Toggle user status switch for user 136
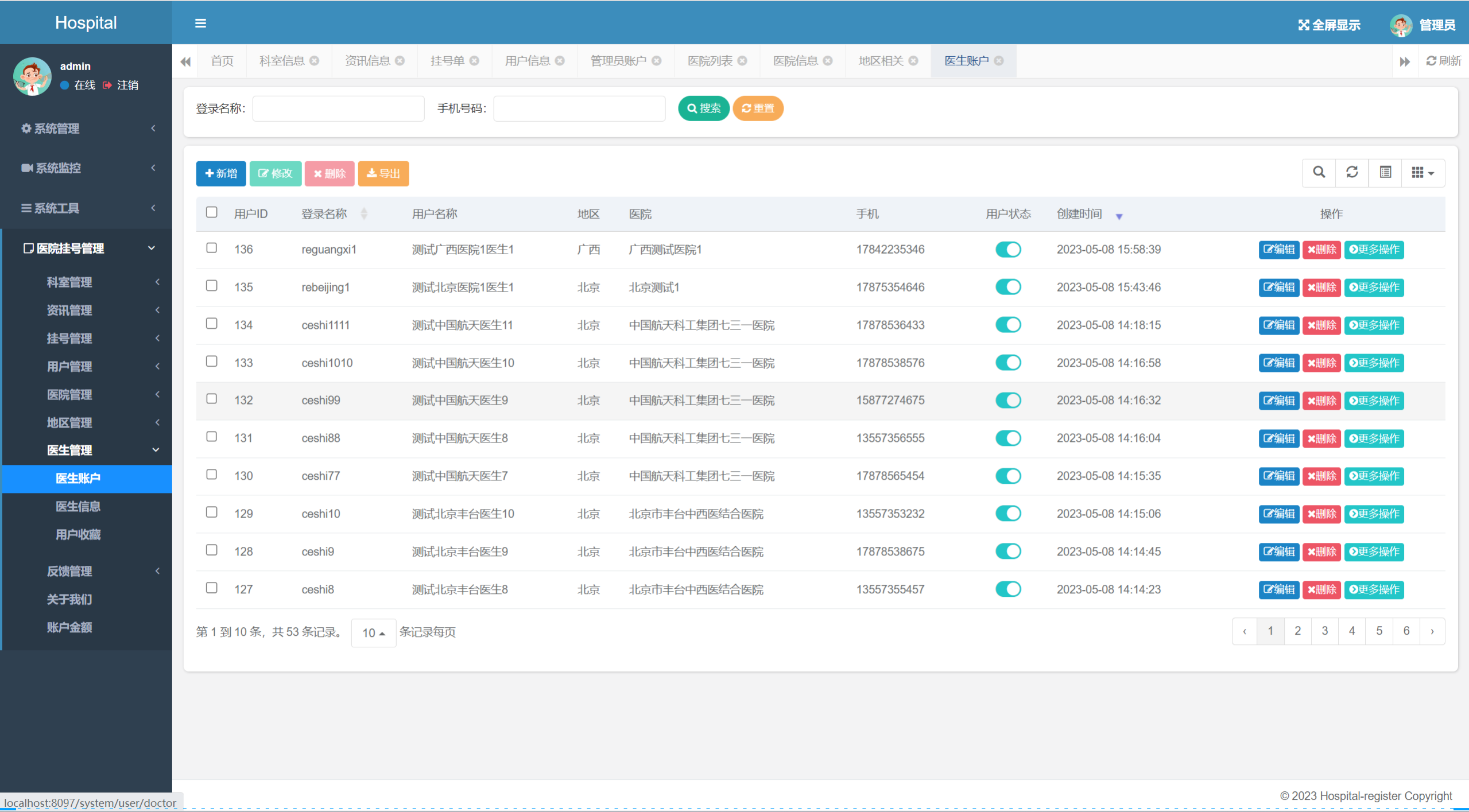The width and height of the screenshot is (1469, 812). [1007, 250]
